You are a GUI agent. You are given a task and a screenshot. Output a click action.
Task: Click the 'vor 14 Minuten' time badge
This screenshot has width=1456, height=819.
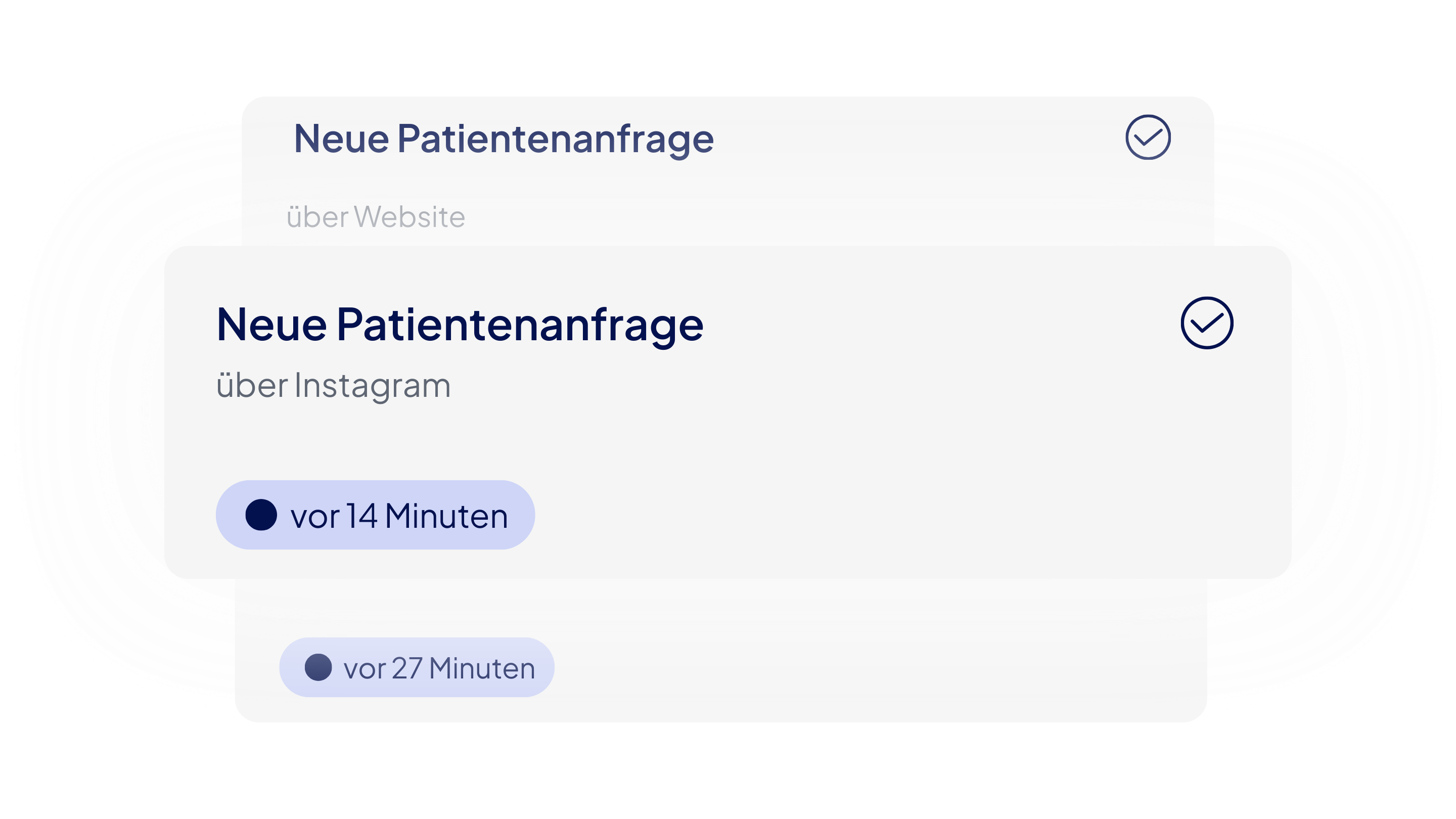click(x=375, y=515)
